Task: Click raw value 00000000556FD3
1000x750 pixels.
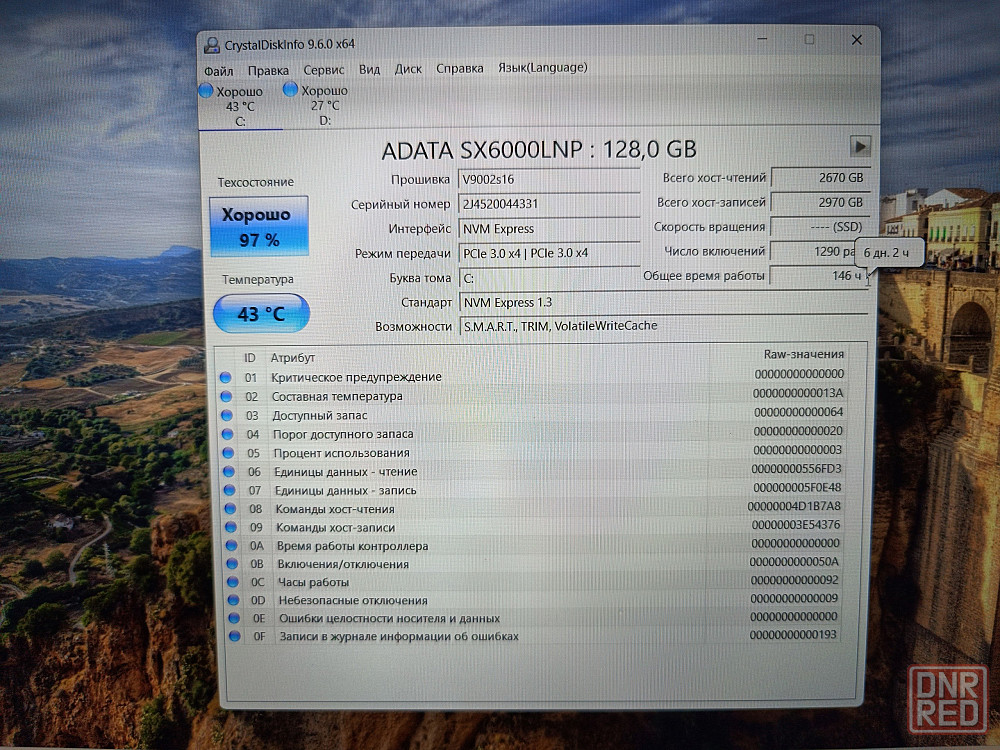Action: click(796, 469)
